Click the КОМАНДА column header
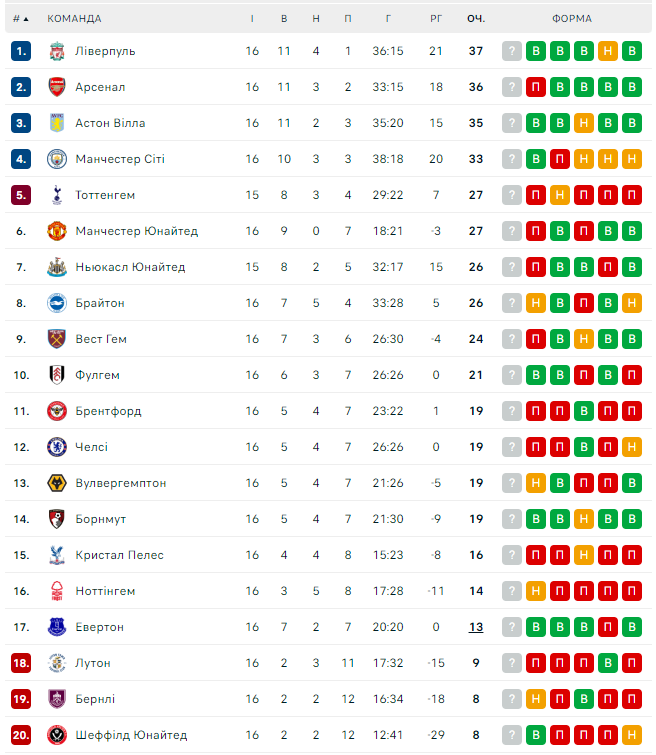This screenshot has height=755, width=656. click(74, 19)
